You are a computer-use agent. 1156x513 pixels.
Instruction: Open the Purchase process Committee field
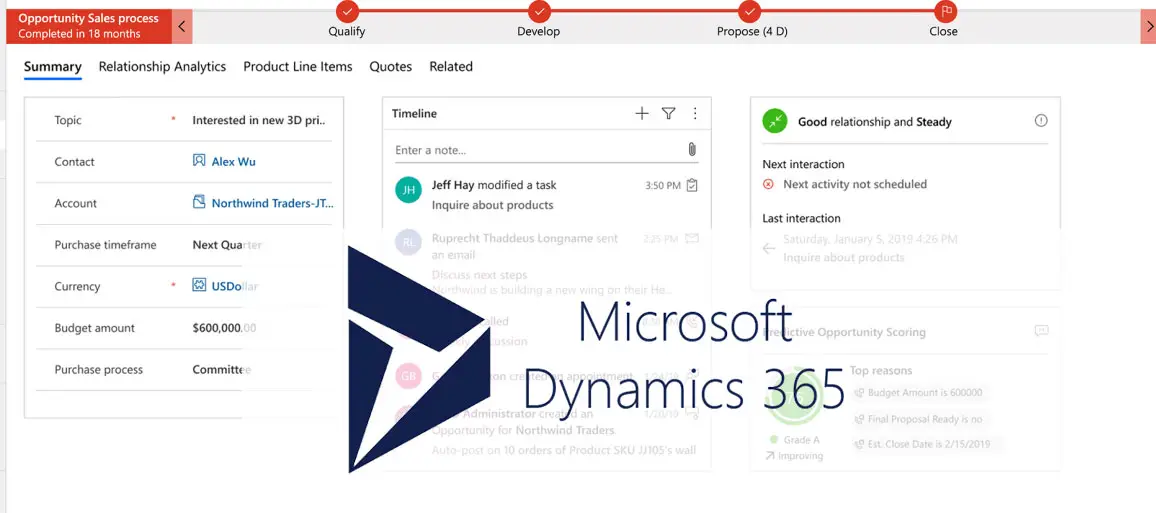[221, 369]
